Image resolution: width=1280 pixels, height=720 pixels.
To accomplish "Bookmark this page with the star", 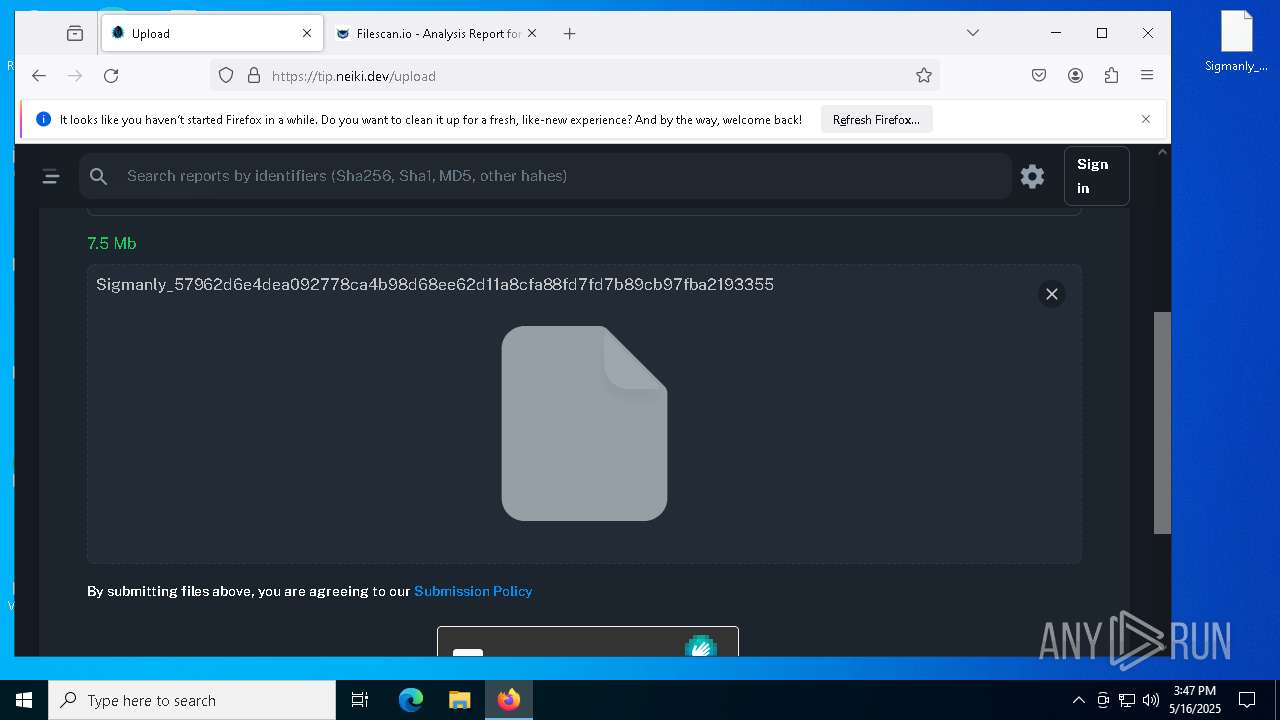I will click(x=924, y=75).
